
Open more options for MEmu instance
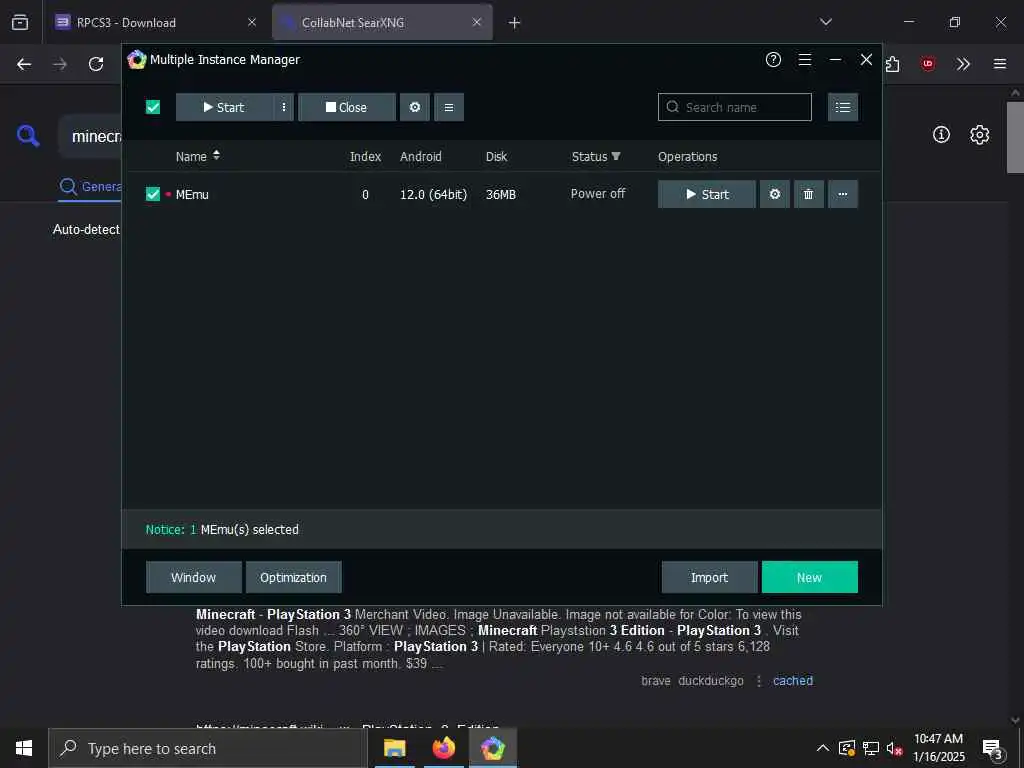(x=843, y=194)
